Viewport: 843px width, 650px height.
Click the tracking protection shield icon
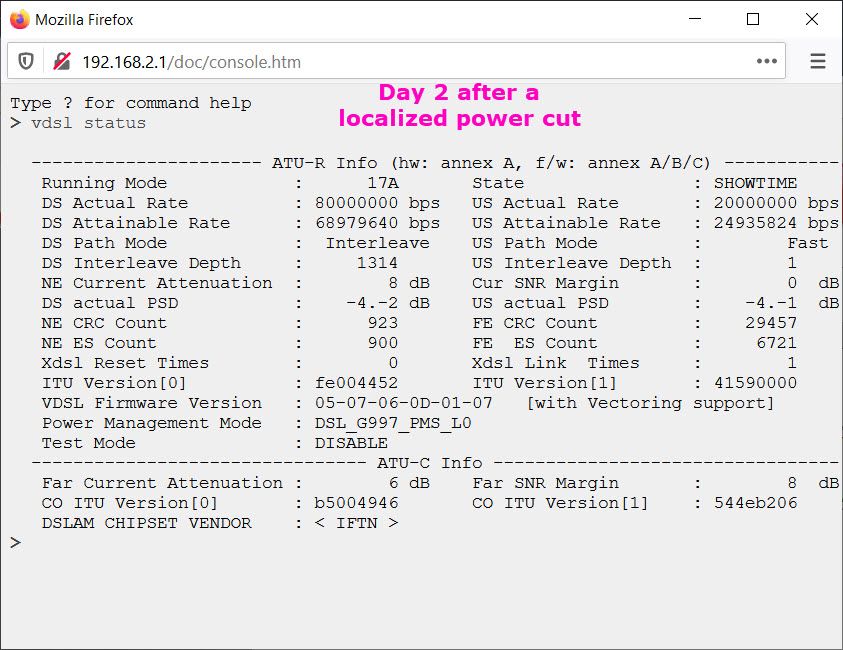[26, 62]
